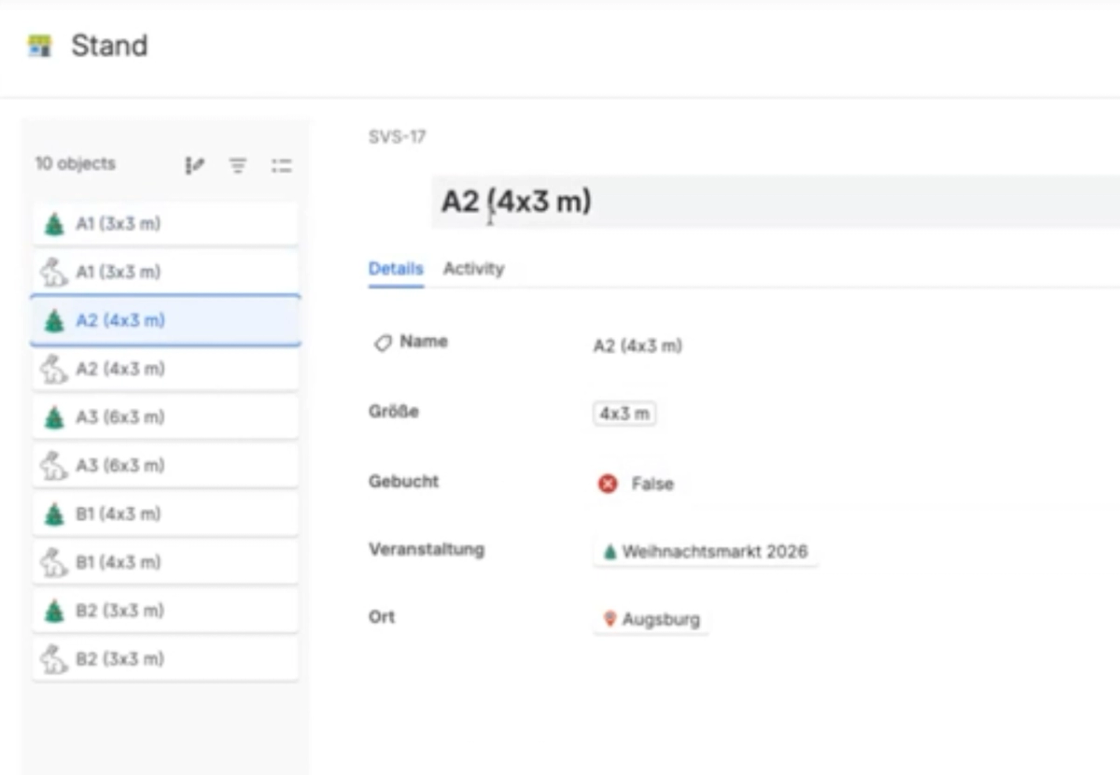Click the Name value A2 (4x3 m)
Viewport: 1120px width, 775px height.
(638, 346)
